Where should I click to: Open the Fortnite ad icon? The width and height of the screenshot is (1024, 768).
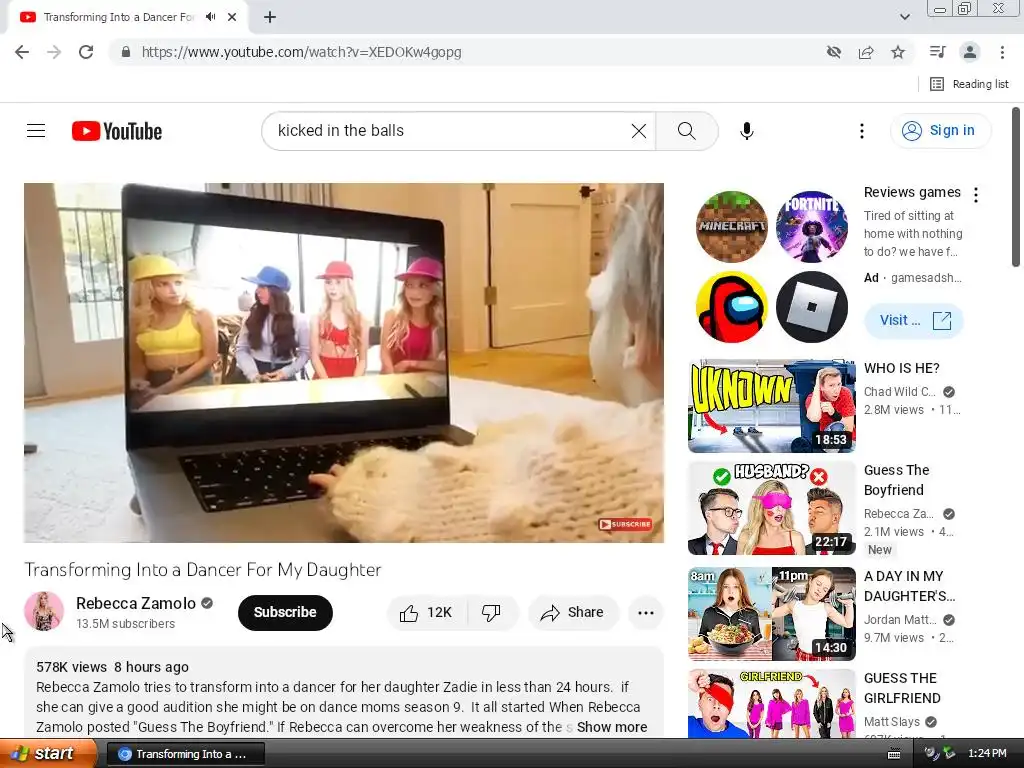(x=812, y=226)
